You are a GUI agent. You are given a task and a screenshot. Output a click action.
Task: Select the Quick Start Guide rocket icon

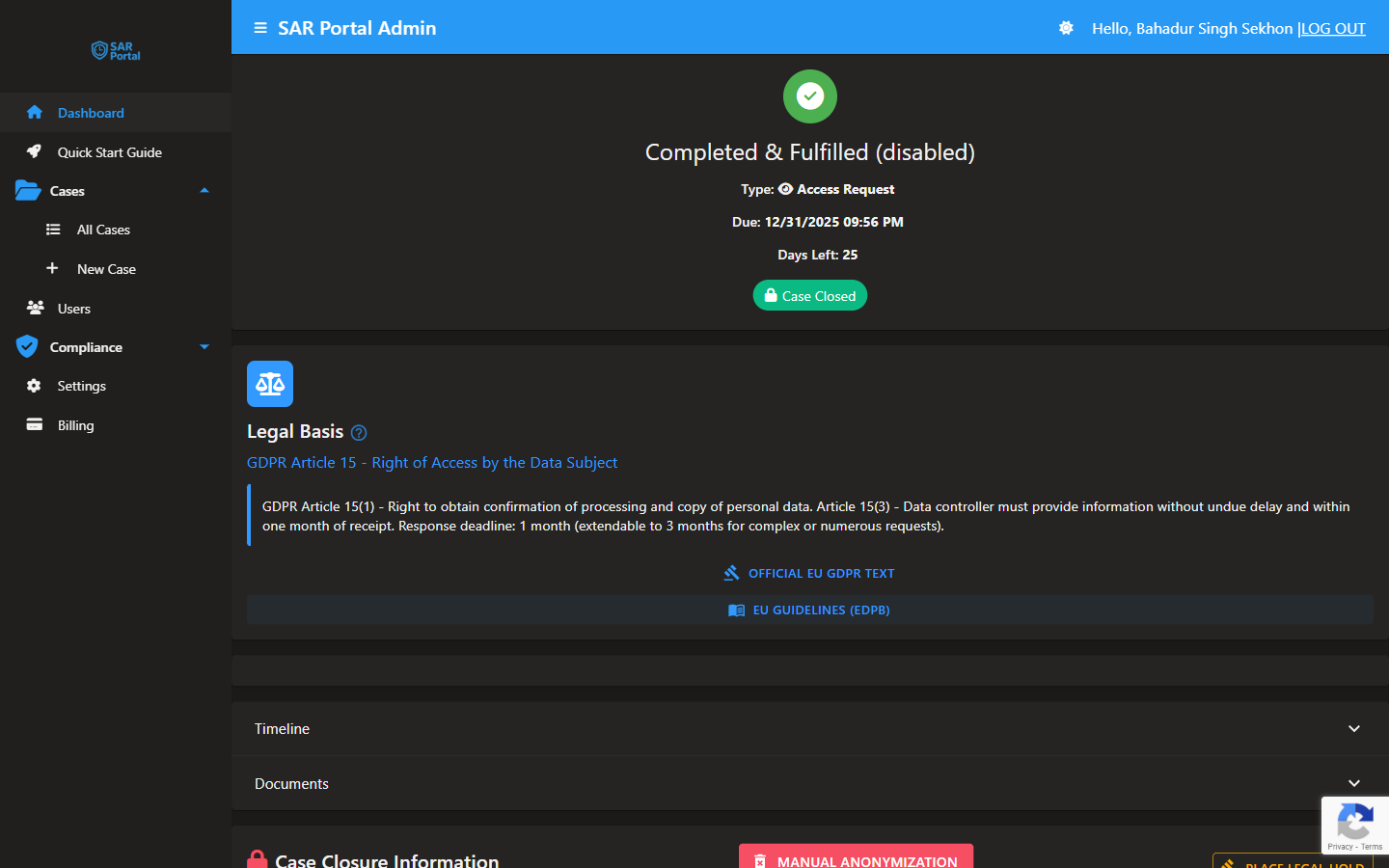click(35, 151)
